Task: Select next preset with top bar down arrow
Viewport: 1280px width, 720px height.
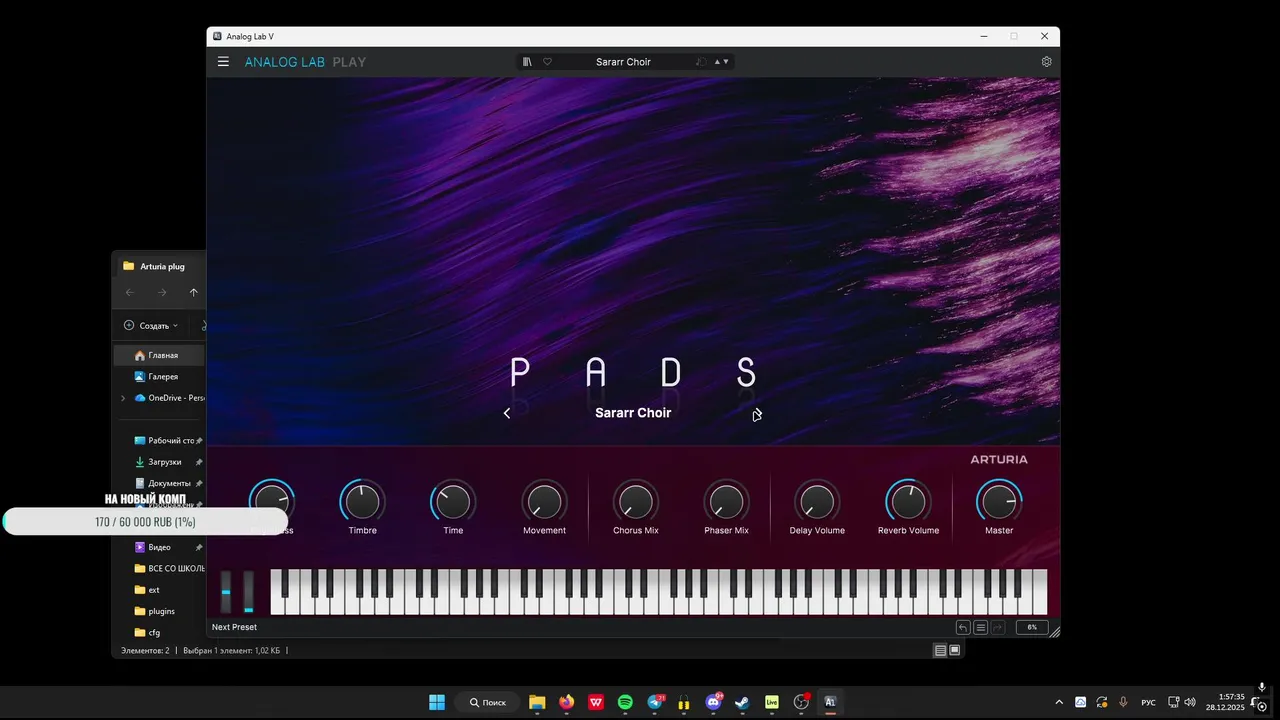Action: [726, 62]
